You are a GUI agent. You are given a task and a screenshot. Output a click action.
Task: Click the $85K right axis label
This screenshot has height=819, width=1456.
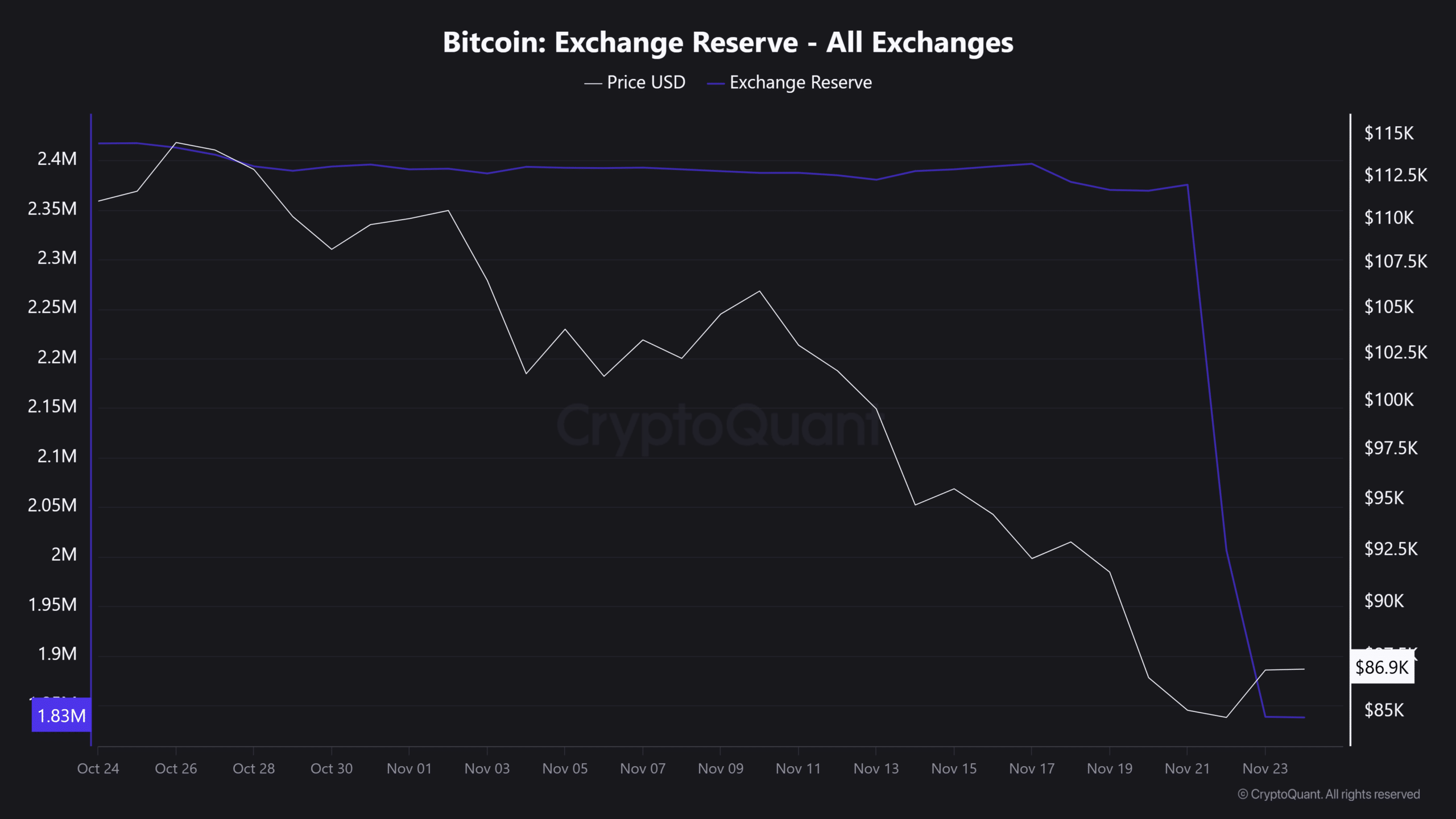1384,710
